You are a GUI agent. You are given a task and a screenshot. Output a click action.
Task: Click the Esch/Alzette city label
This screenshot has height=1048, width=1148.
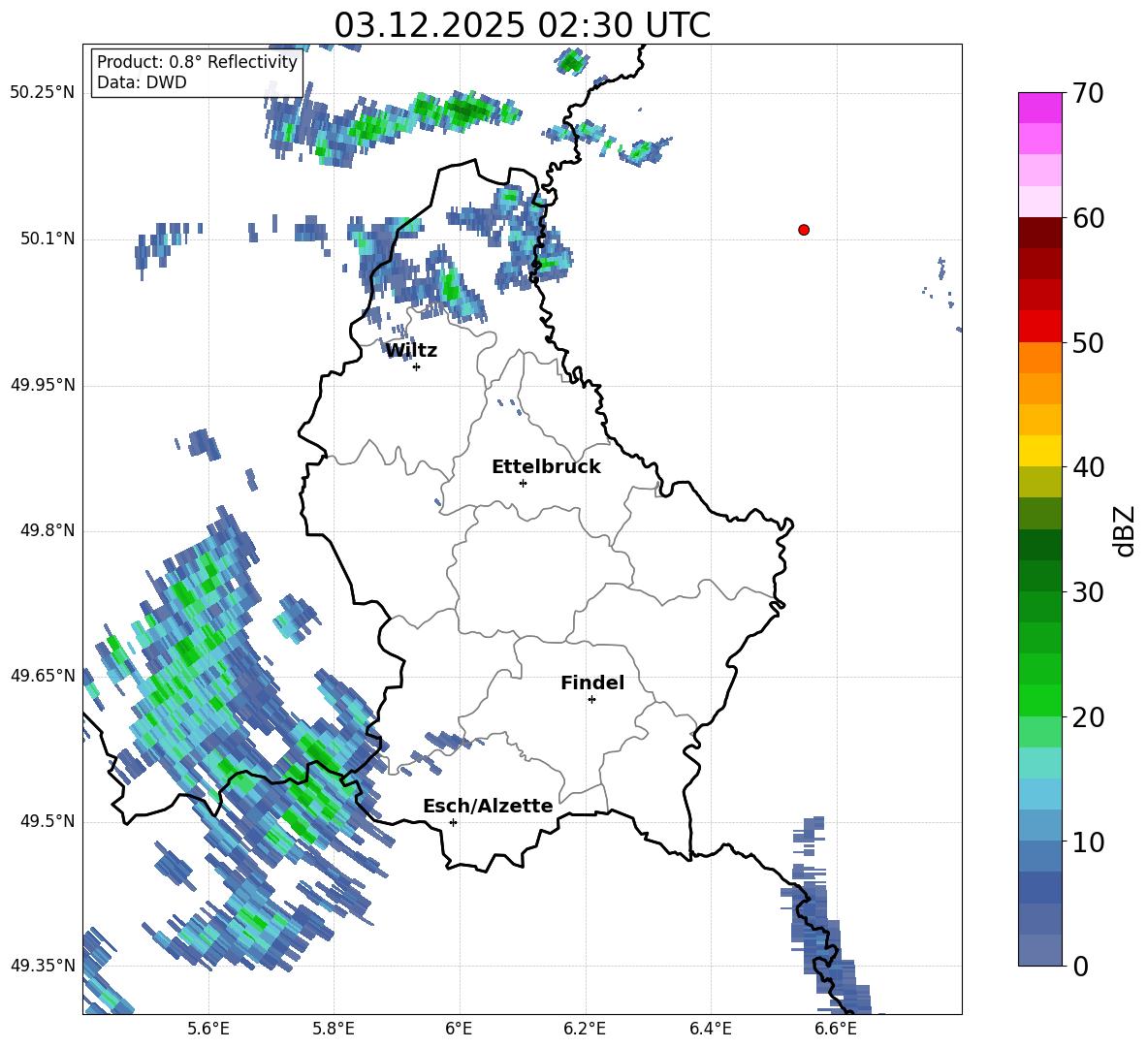point(488,807)
